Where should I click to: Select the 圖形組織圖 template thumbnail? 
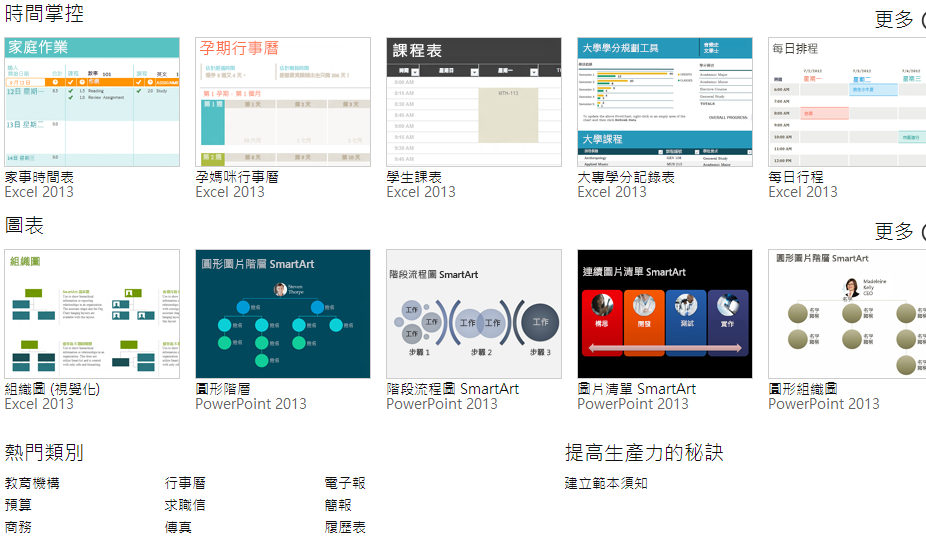pos(847,314)
